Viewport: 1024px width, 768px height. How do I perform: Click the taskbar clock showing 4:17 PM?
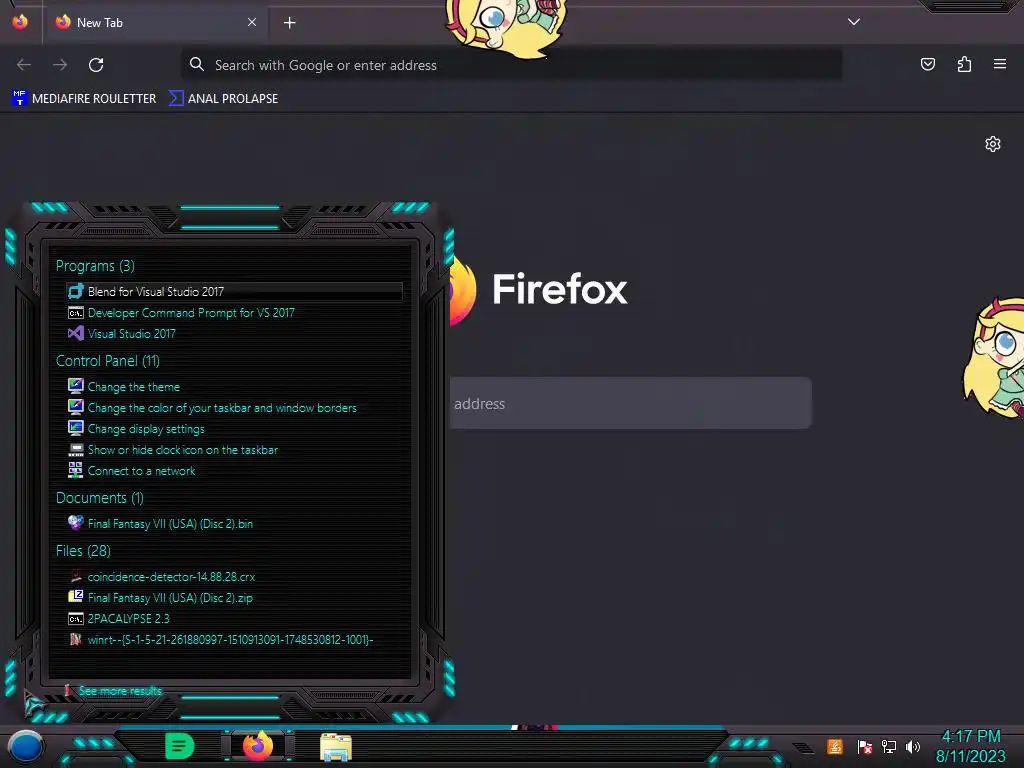970,746
